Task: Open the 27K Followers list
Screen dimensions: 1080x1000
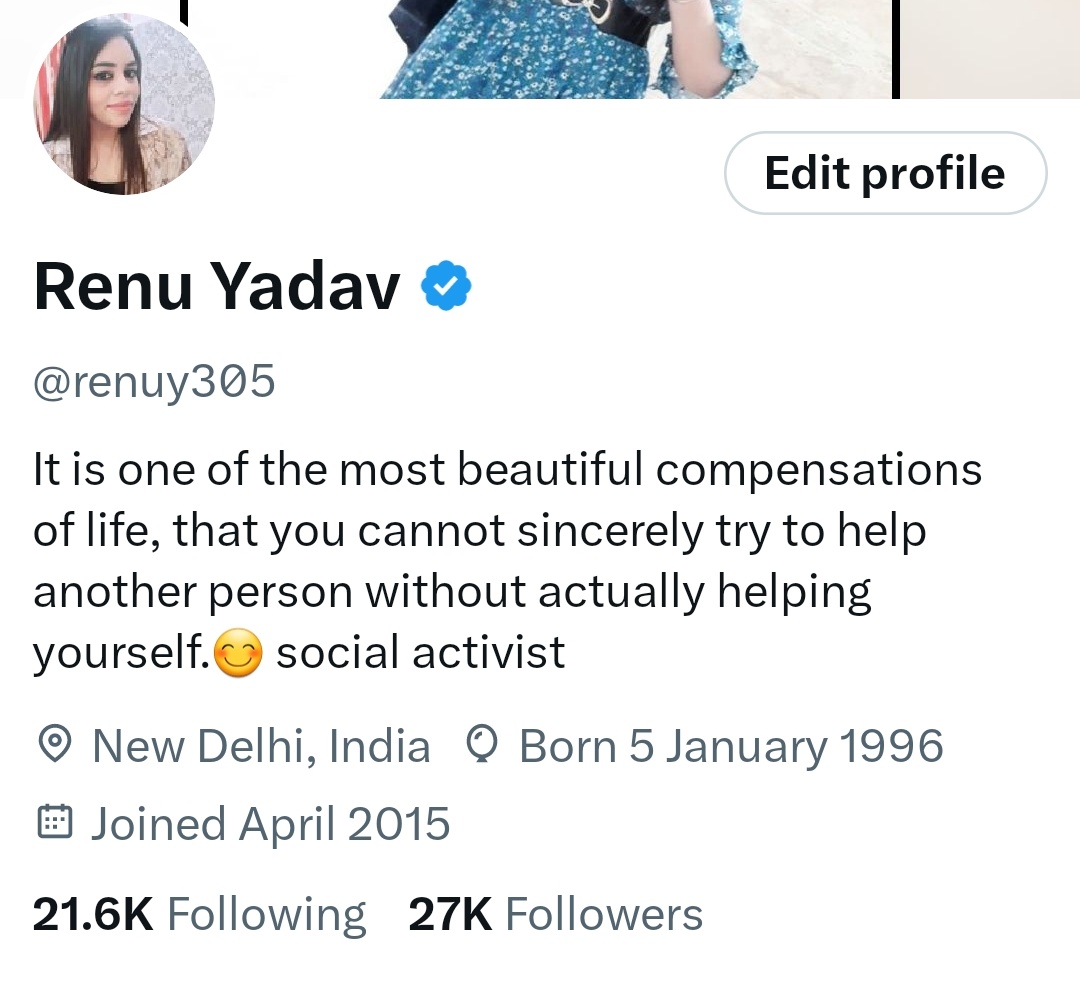Action: (x=556, y=915)
